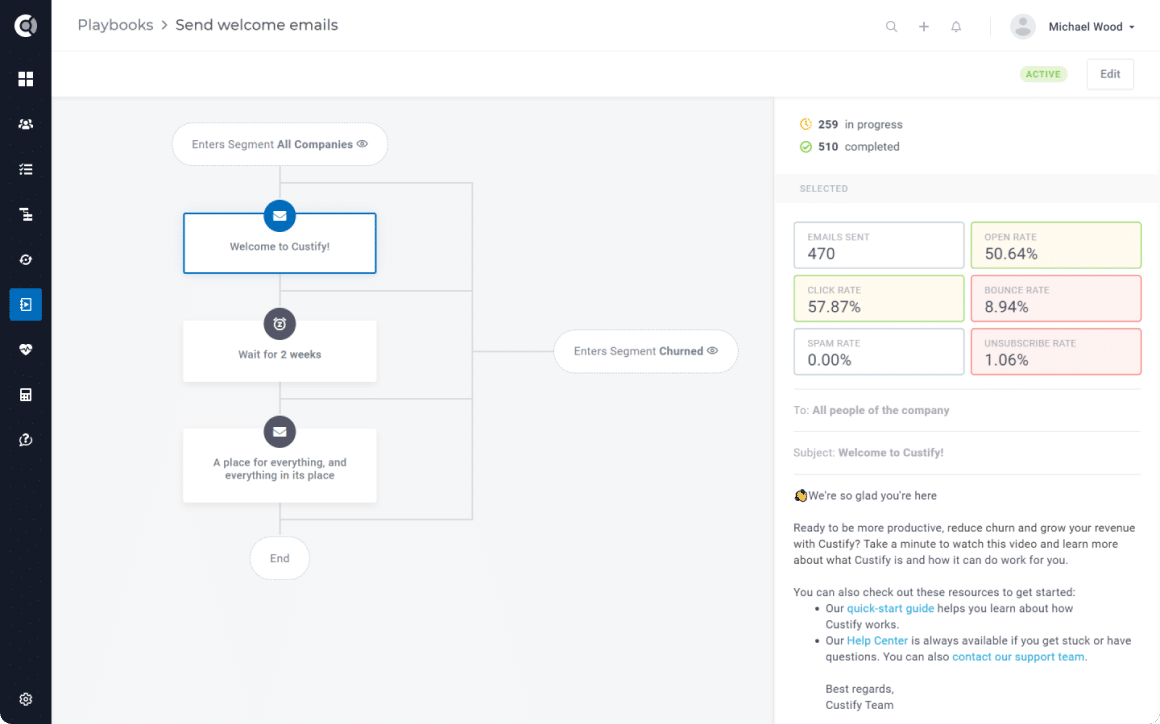1160x724 pixels.
Task: Go back to Playbooks breadcrumb
Action: 115,25
